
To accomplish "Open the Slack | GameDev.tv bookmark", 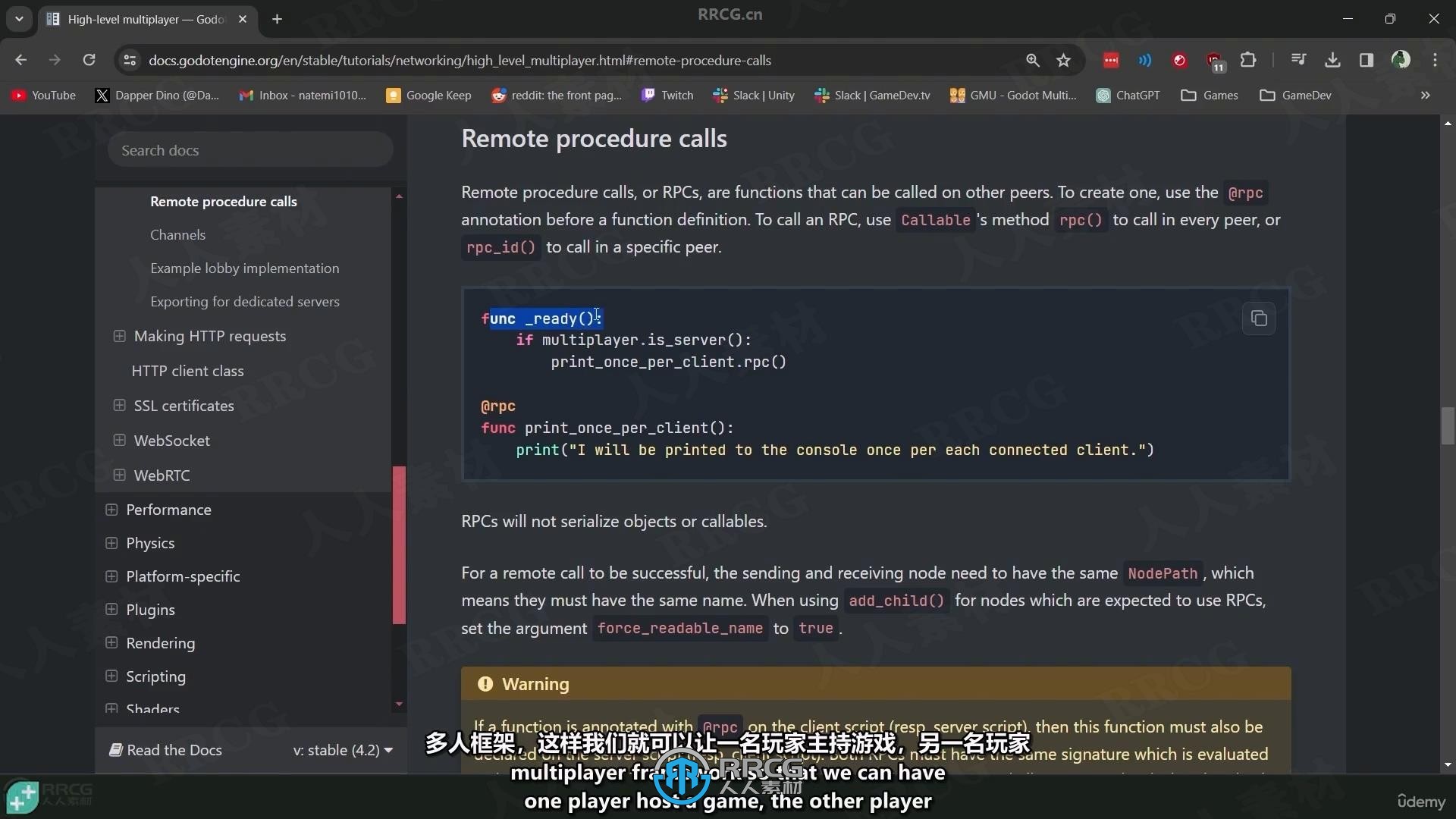I will 872,95.
